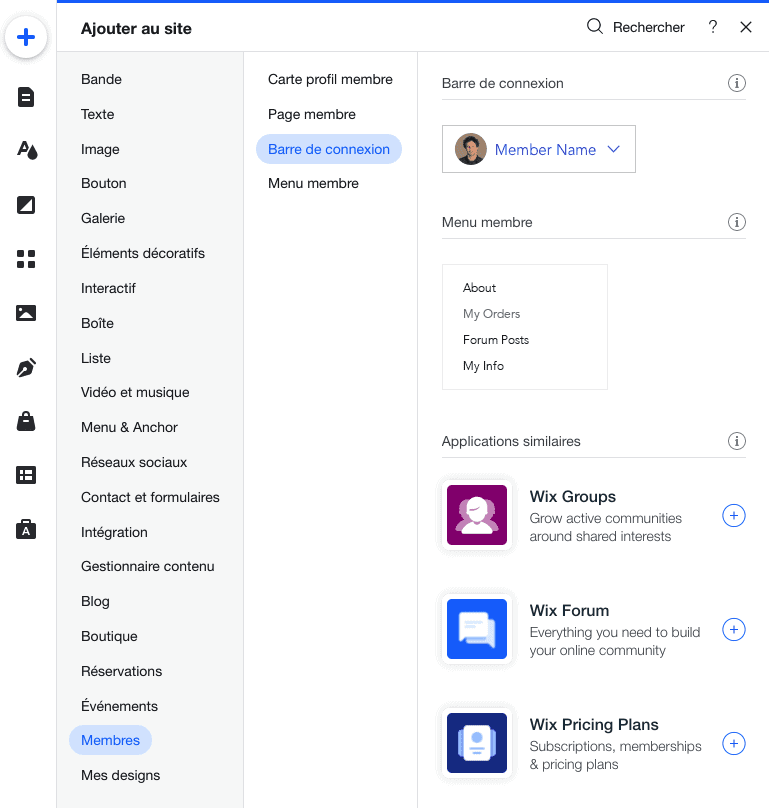The image size is (769, 808).
Task: Select the Réservations category
Action: (122, 672)
